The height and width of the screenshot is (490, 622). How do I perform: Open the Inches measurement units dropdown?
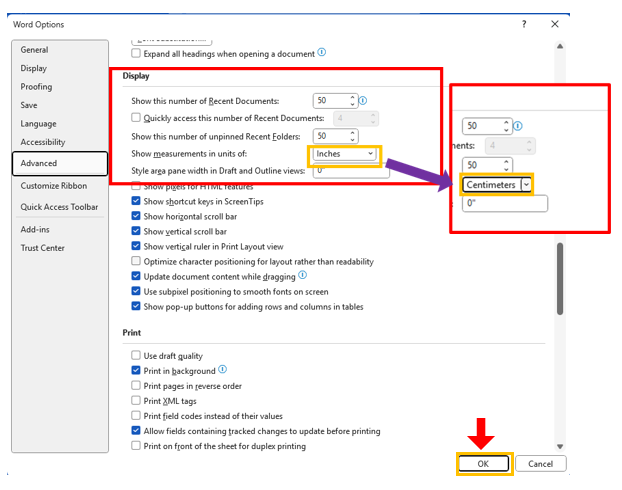click(344, 154)
